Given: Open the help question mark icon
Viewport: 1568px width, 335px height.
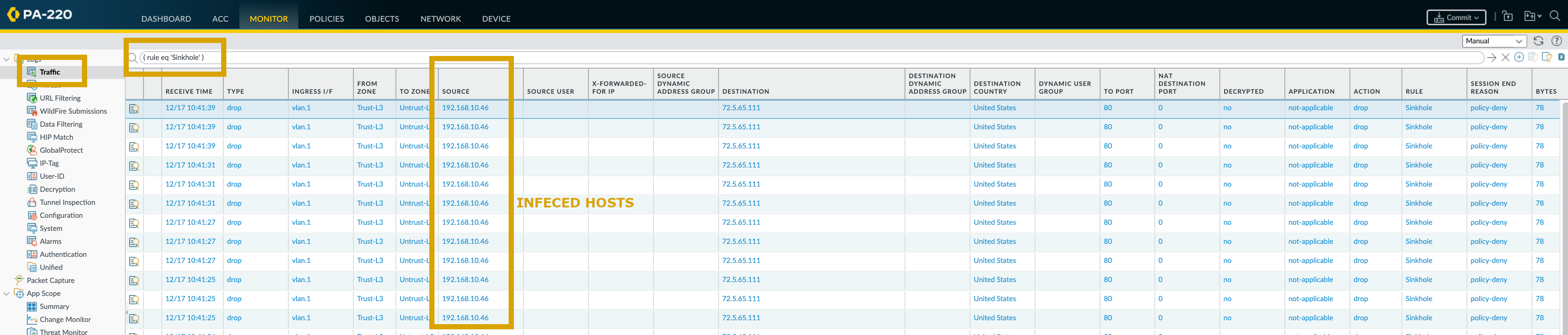Looking at the screenshot, I should click(x=1556, y=41).
